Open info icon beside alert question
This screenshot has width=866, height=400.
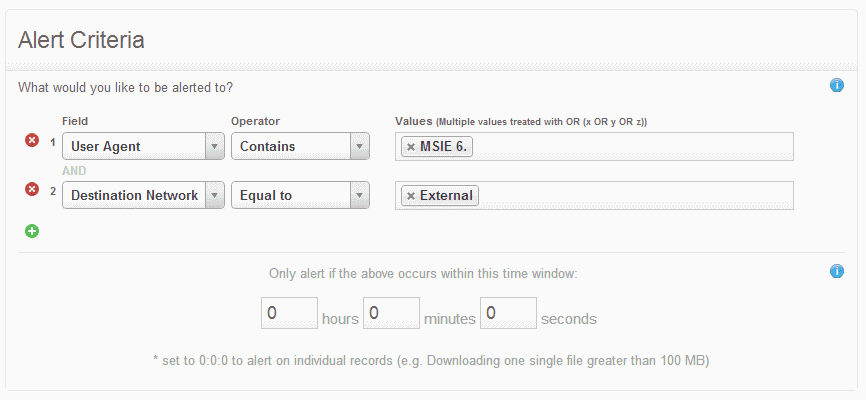(837, 85)
